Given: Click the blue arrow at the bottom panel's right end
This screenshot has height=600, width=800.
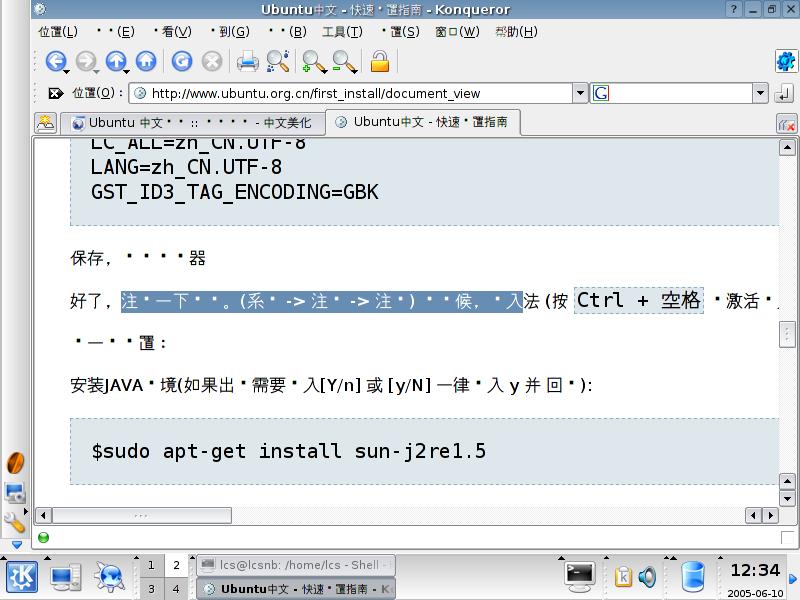Looking at the screenshot, I should pos(792,579).
